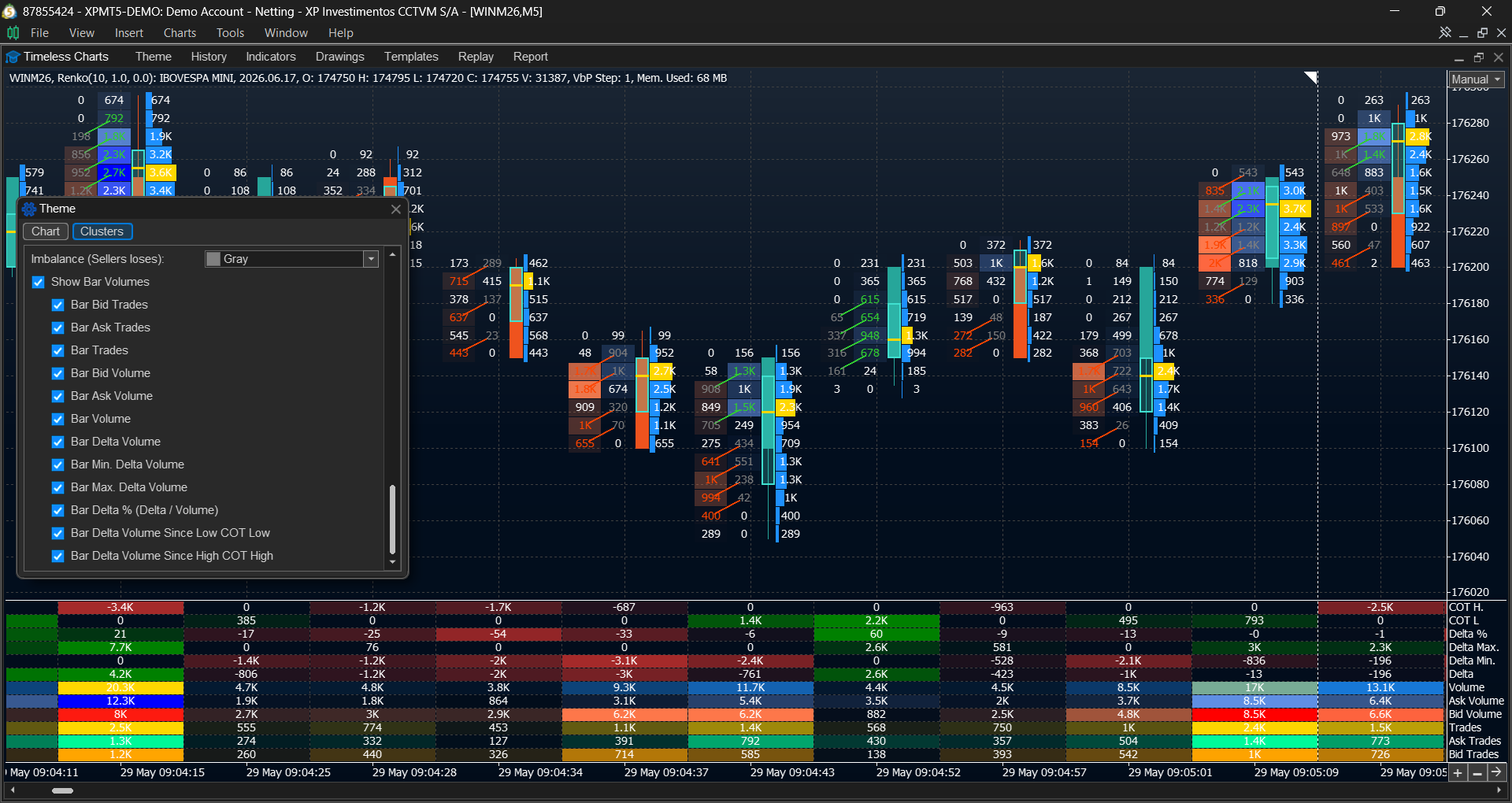
Task: Click the Gray color swatch for Imbalance
Action: [x=213, y=259]
